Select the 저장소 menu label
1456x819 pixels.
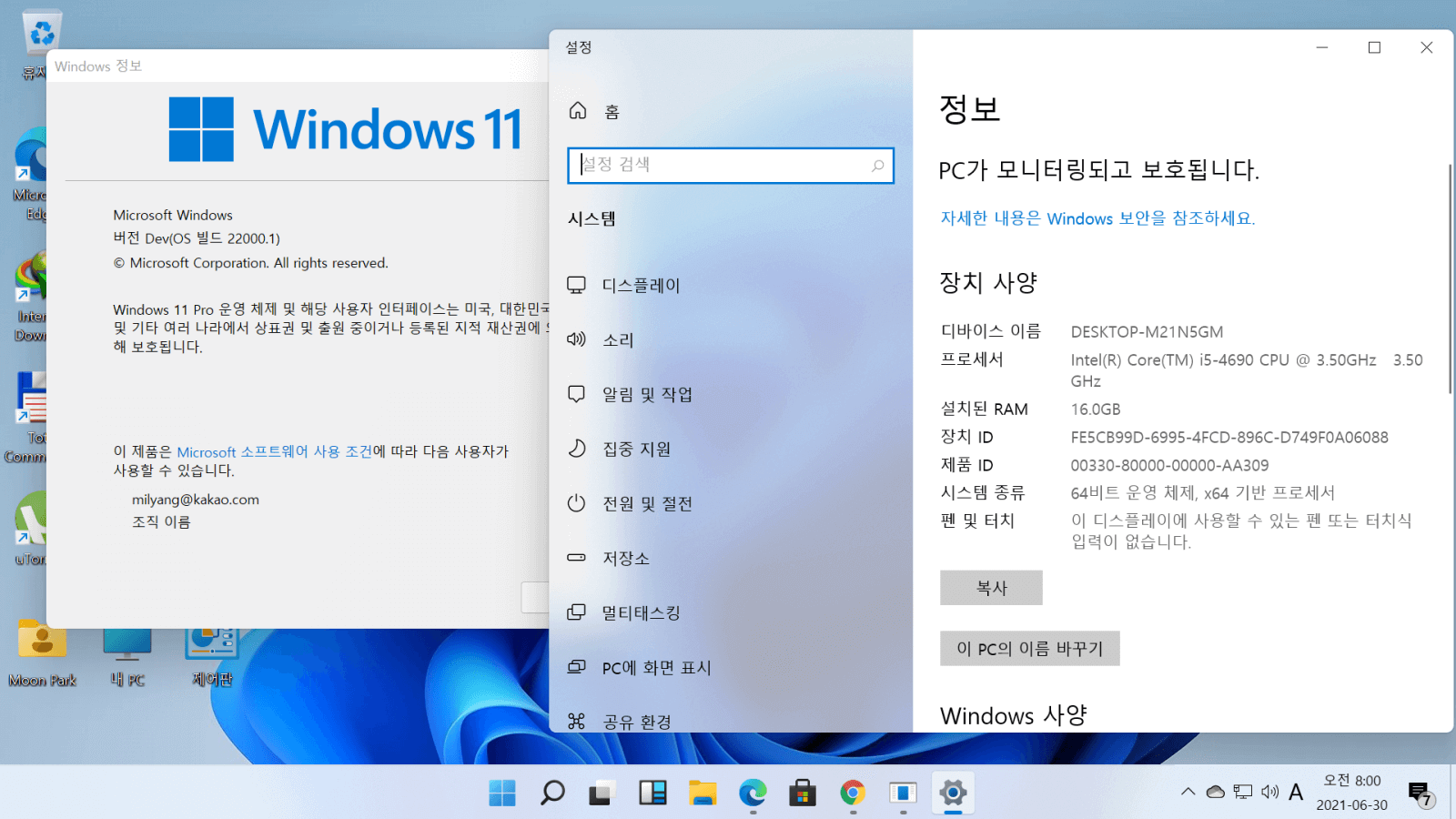click(x=626, y=558)
